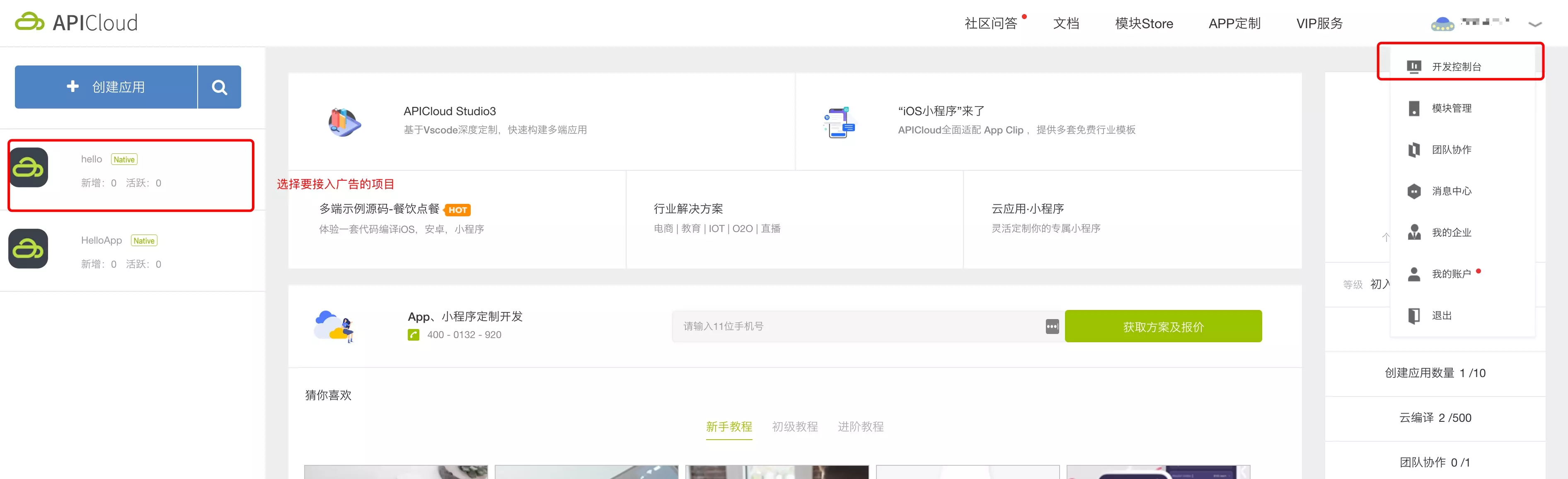1568x479 pixels.
Task: Switch to the 进阶教程 tab
Action: [x=860, y=427]
